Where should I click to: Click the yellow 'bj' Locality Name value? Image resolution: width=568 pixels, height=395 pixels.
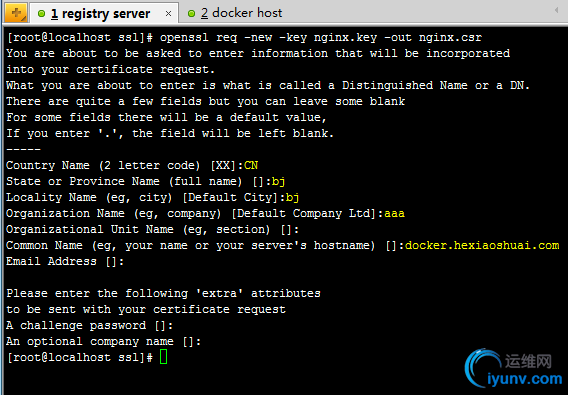pos(292,198)
